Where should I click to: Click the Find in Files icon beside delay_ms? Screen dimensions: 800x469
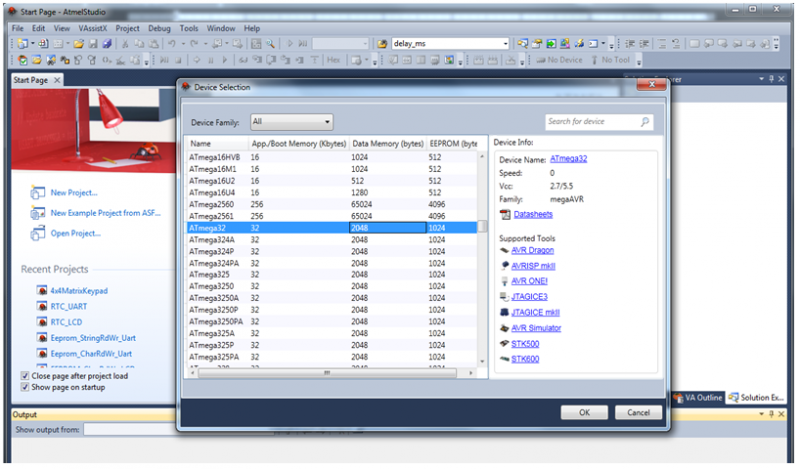[382, 44]
